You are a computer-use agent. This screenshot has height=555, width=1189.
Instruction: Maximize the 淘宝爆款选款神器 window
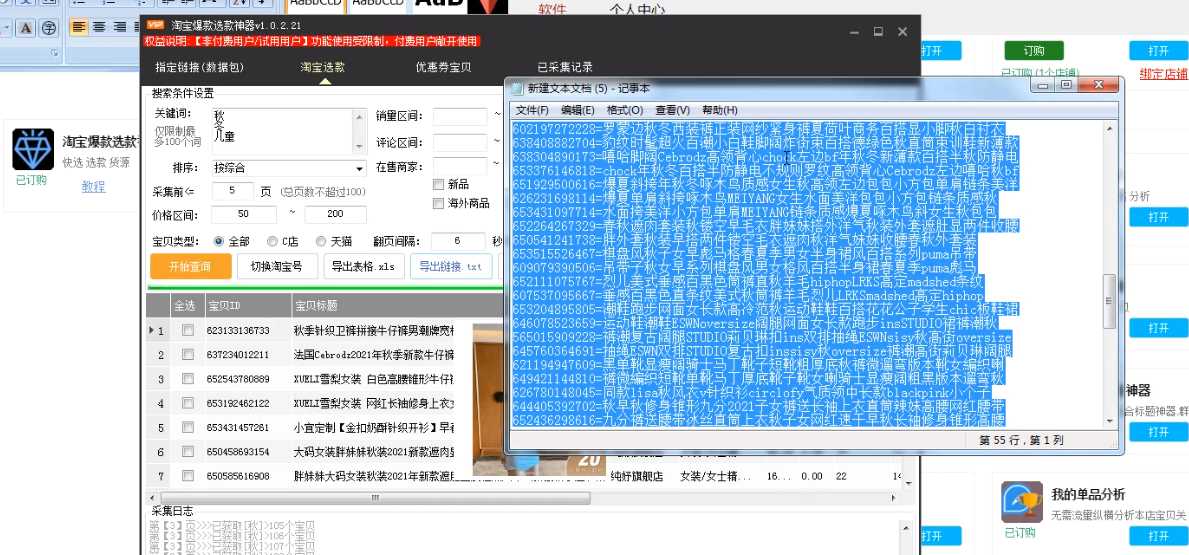(x=878, y=32)
